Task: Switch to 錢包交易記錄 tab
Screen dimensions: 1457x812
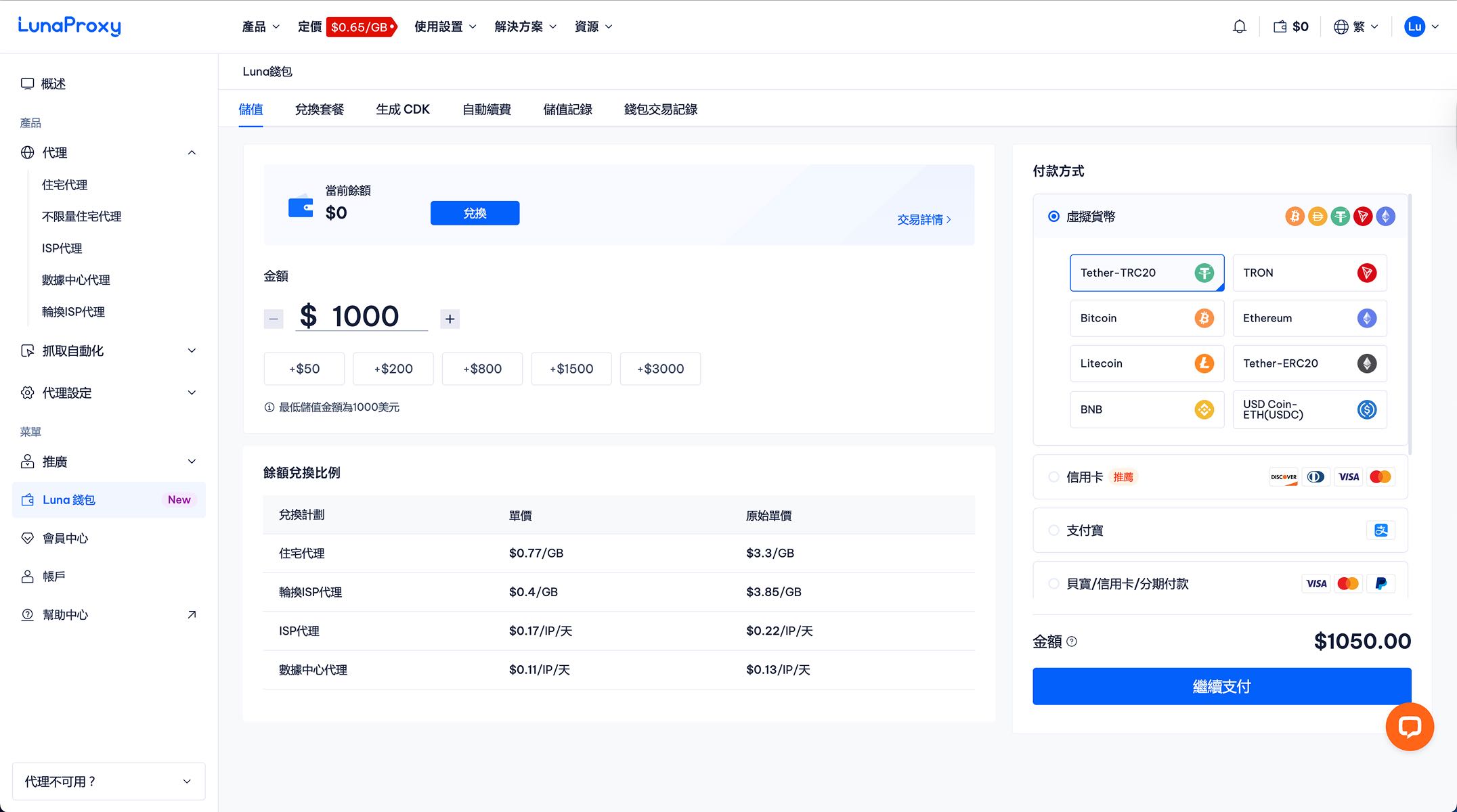Action: (x=661, y=109)
